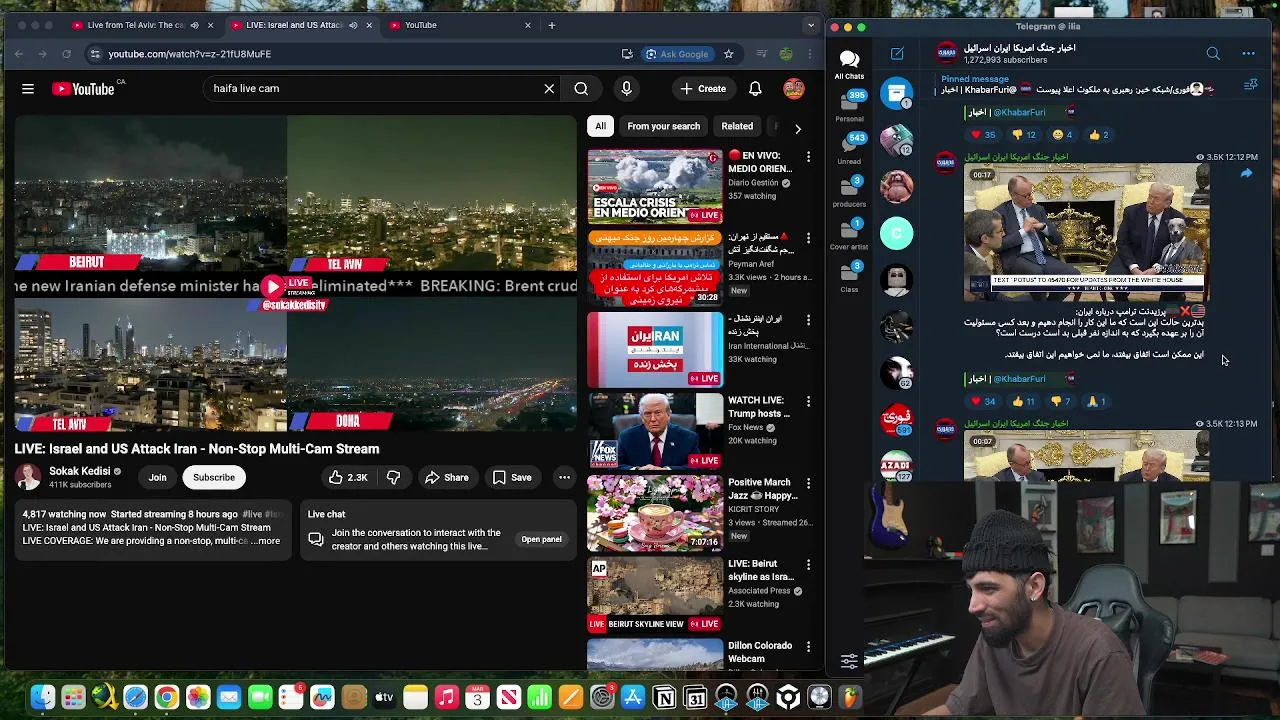The image size is (1280, 720).
Task: Expand the Chrome tab search dropdown
Action: click(811, 25)
